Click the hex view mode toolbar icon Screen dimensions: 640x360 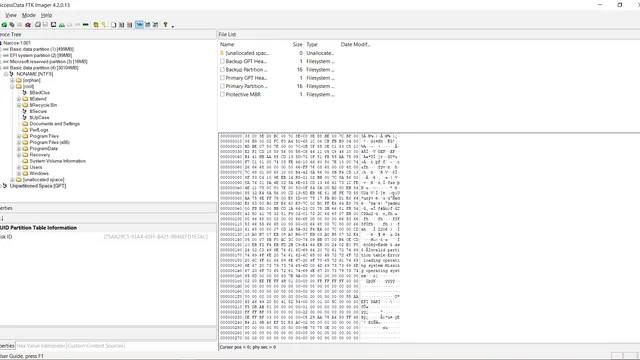coord(156,25)
